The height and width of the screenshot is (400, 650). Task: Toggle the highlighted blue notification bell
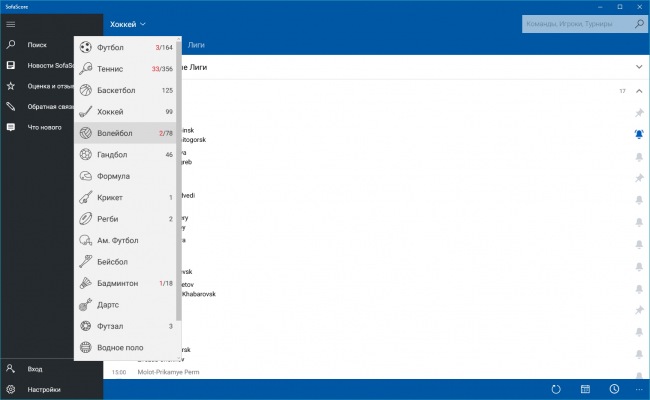[x=639, y=134]
